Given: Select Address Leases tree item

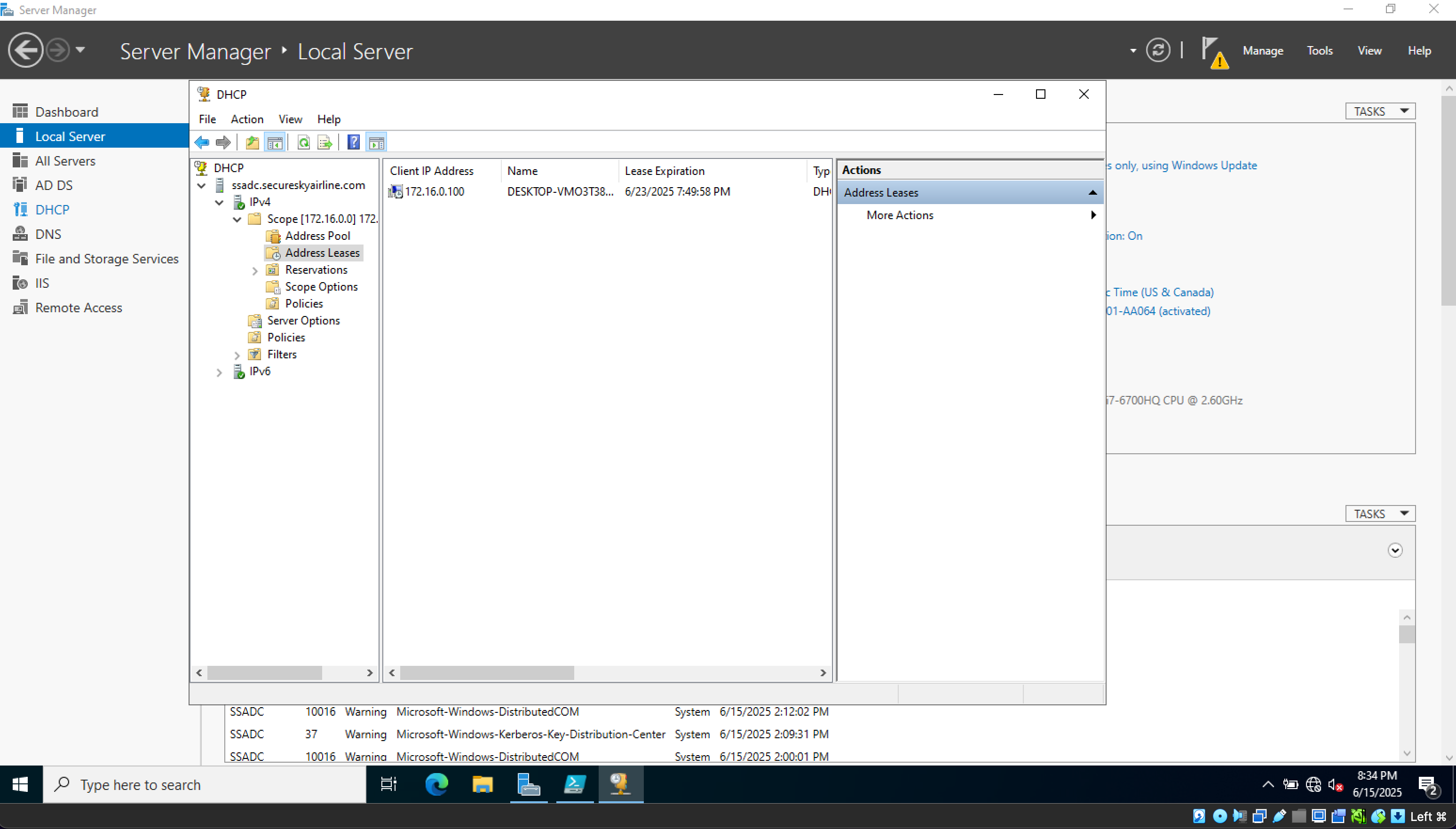Looking at the screenshot, I should 322,253.
